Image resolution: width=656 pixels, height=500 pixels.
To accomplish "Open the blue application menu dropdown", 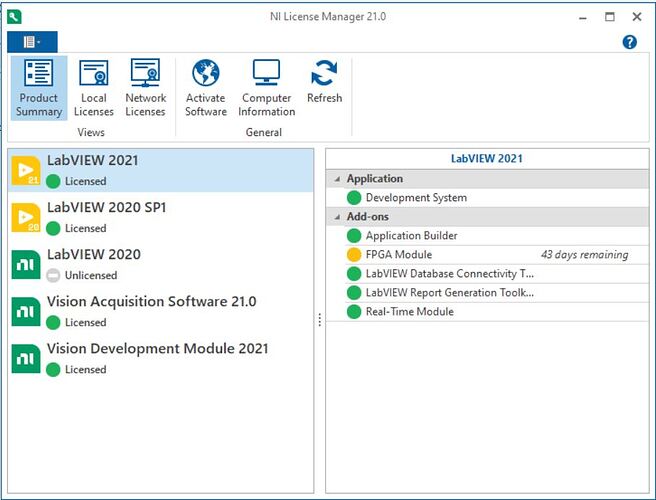I will pyautogui.click(x=32, y=42).
